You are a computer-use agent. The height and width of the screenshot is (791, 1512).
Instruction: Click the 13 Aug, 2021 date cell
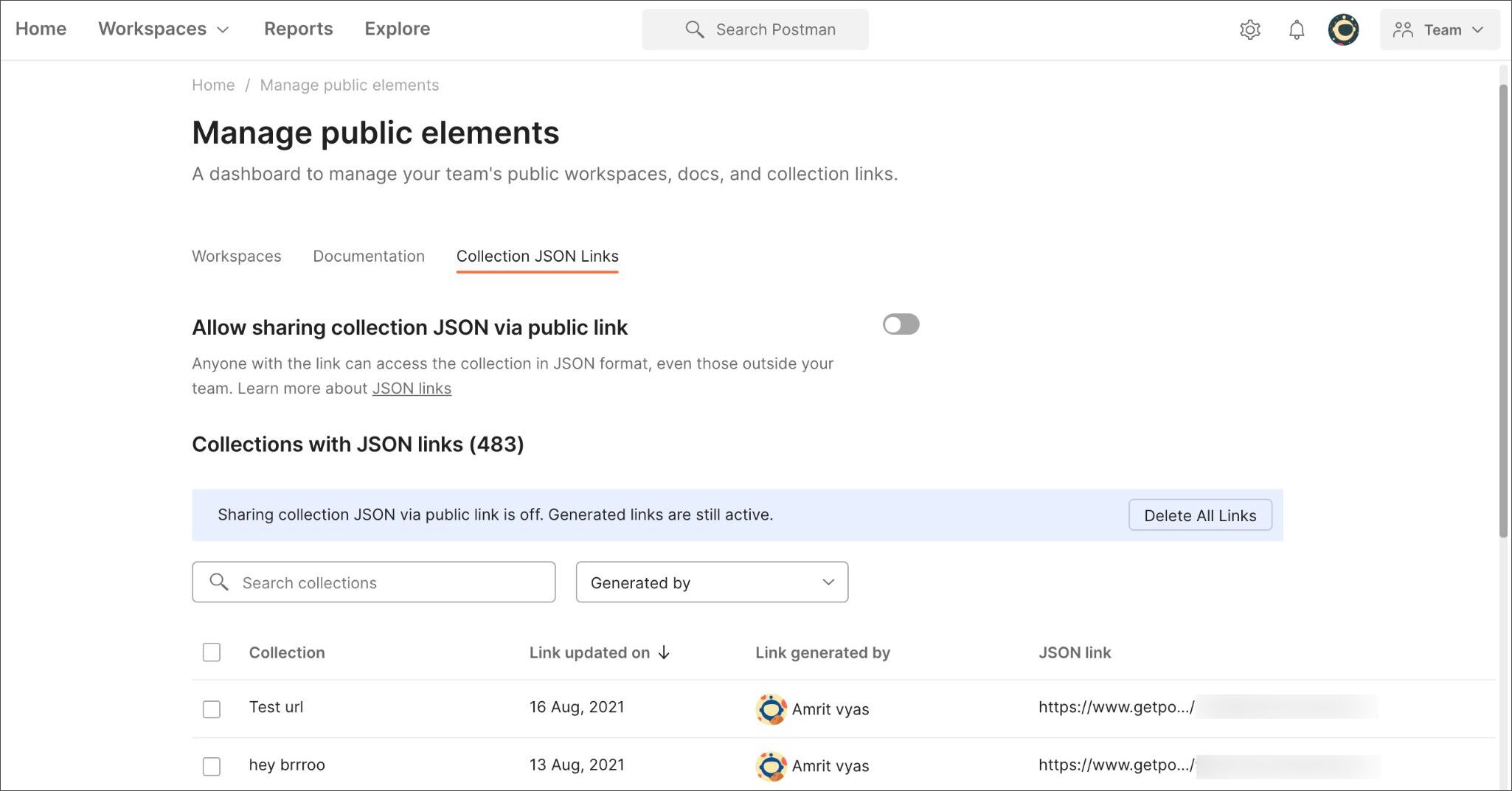(x=577, y=764)
